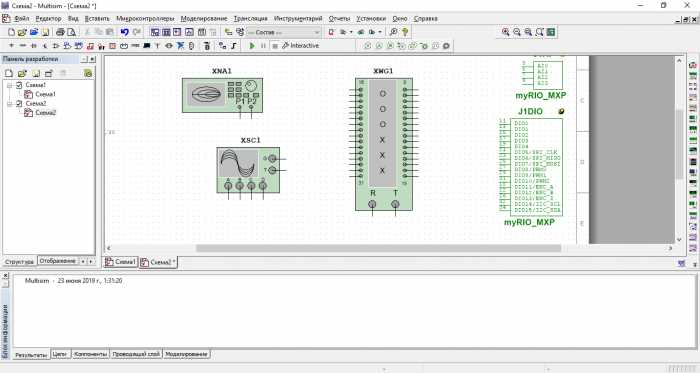Undo the last action with the blue arrow

point(125,32)
